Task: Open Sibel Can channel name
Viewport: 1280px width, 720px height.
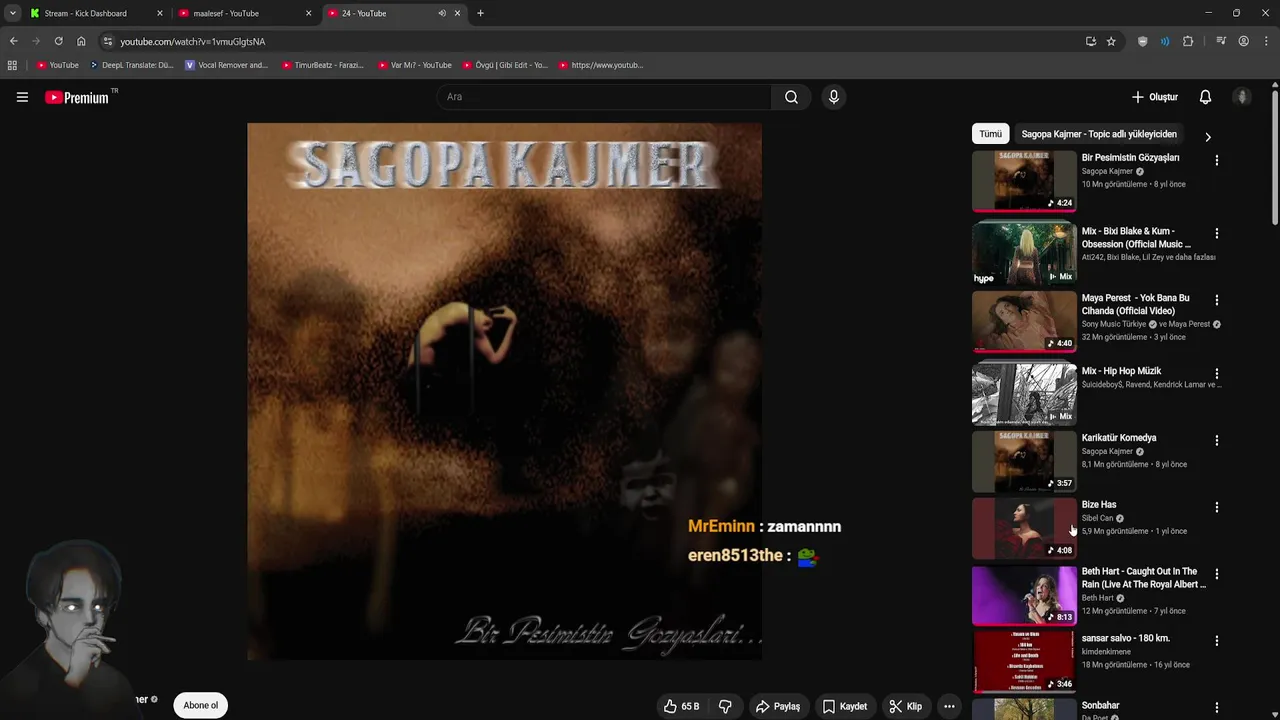Action: point(1097,518)
